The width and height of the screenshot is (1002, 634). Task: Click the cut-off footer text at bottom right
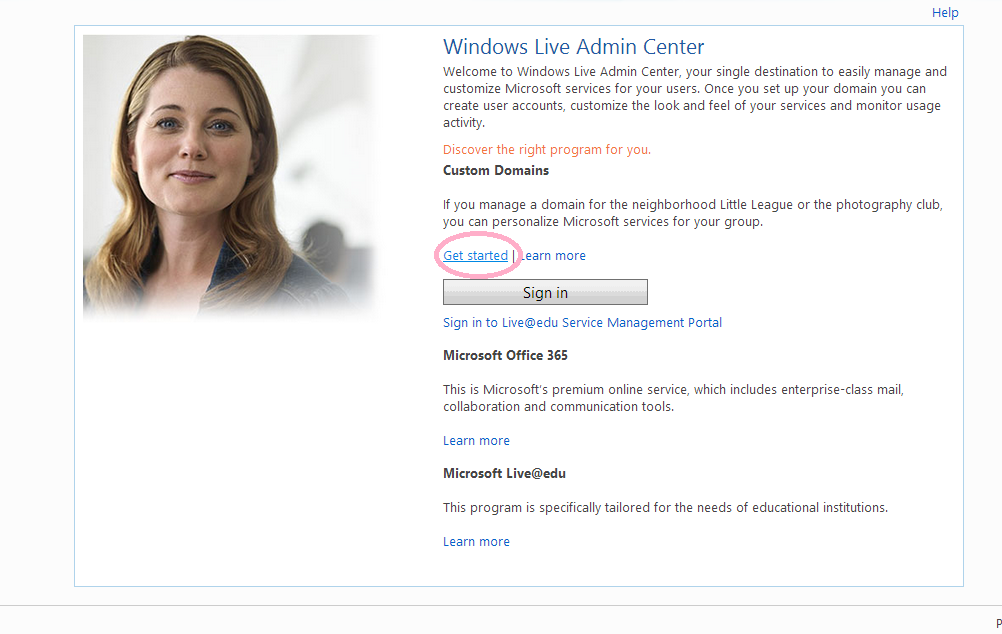point(997,623)
